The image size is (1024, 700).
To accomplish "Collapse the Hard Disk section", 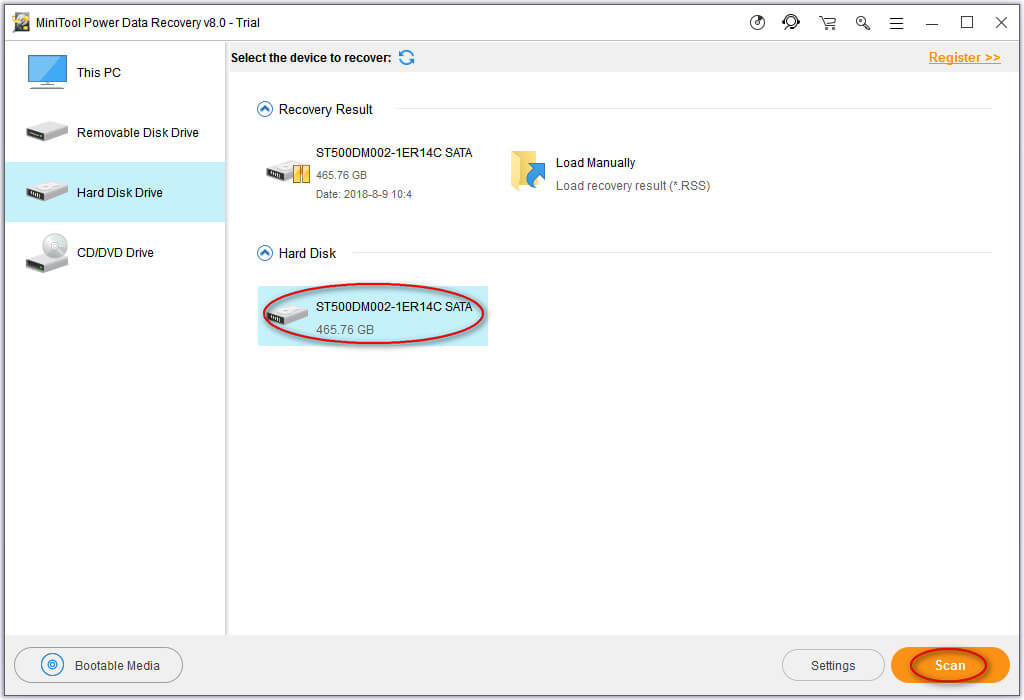I will [264, 253].
